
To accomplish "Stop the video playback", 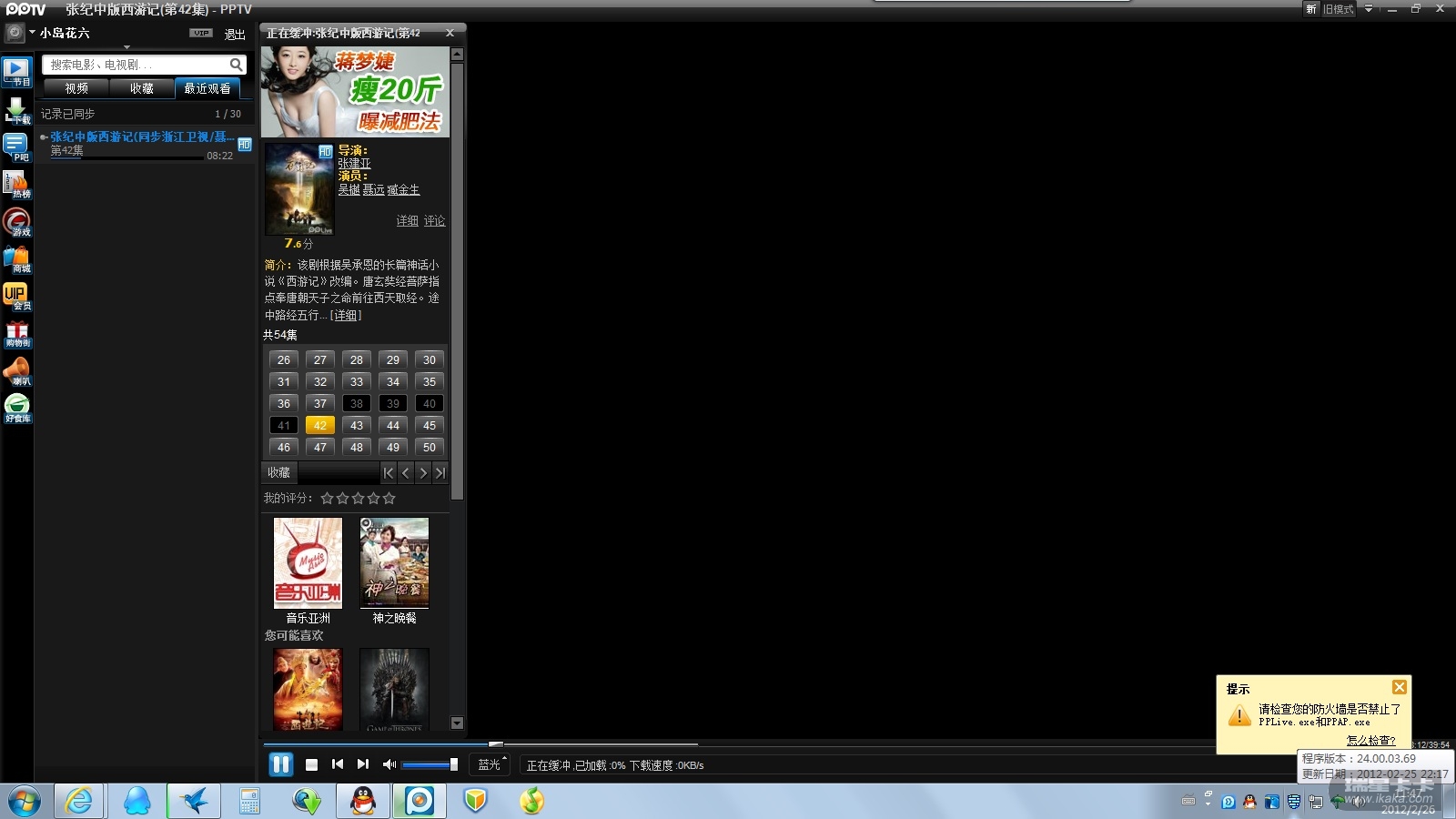I will point(311,764).
